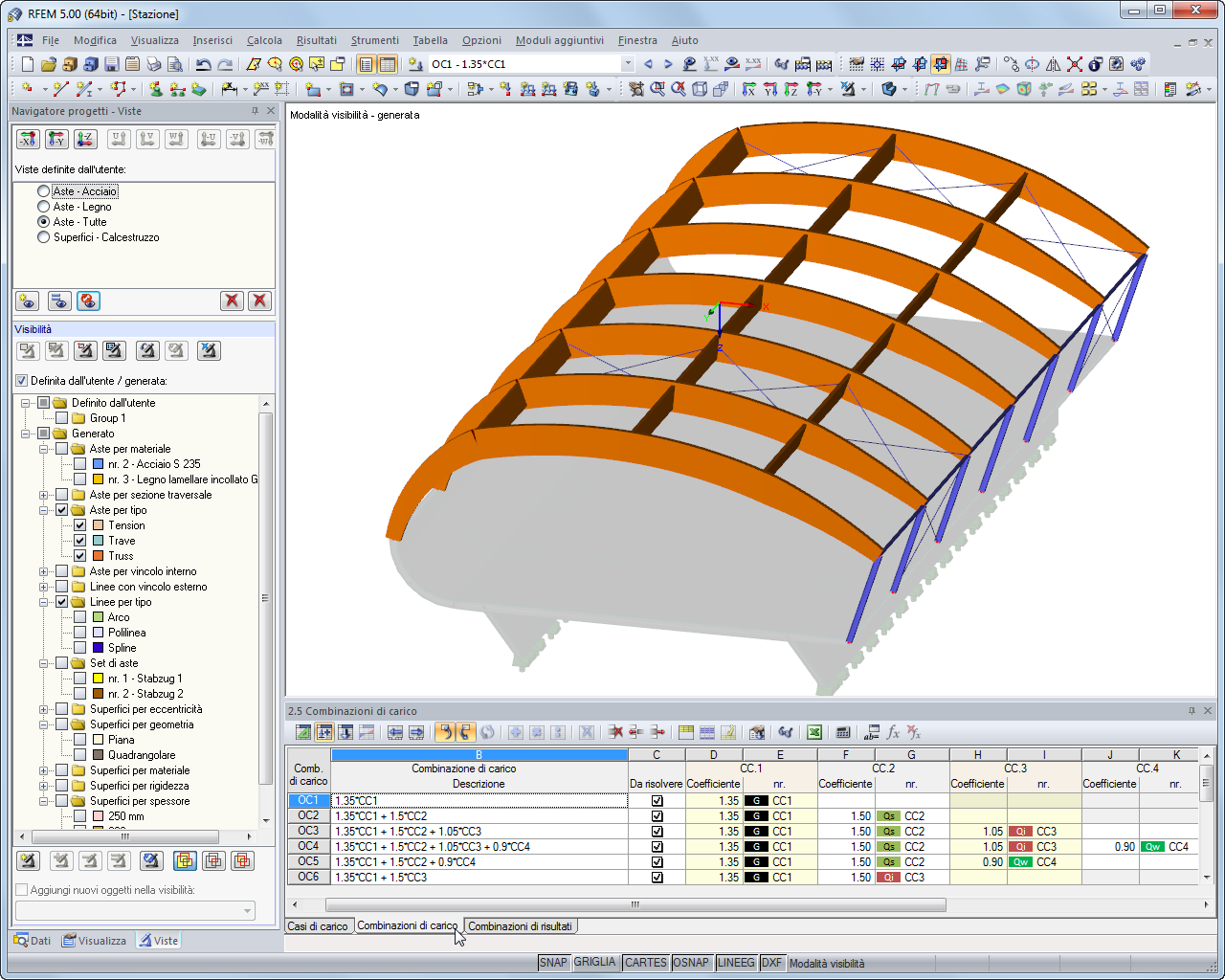Click the table horizontal scrollbar
Image resolution: width=1225 pixels, height=980 pixels.
pos(635,904)
